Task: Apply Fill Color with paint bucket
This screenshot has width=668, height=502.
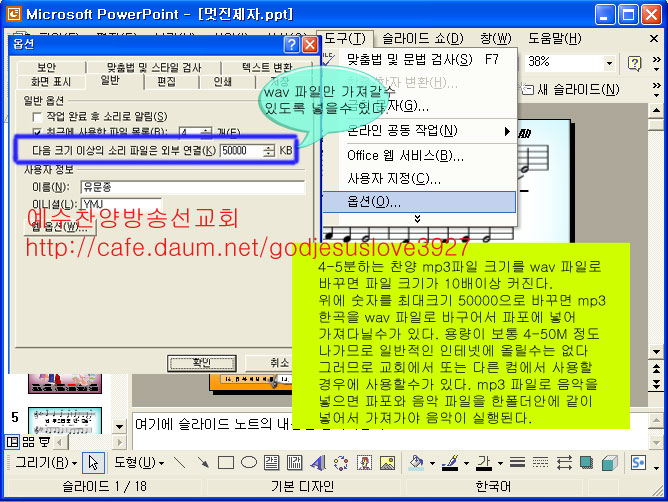Action: [x=417, y=462]
